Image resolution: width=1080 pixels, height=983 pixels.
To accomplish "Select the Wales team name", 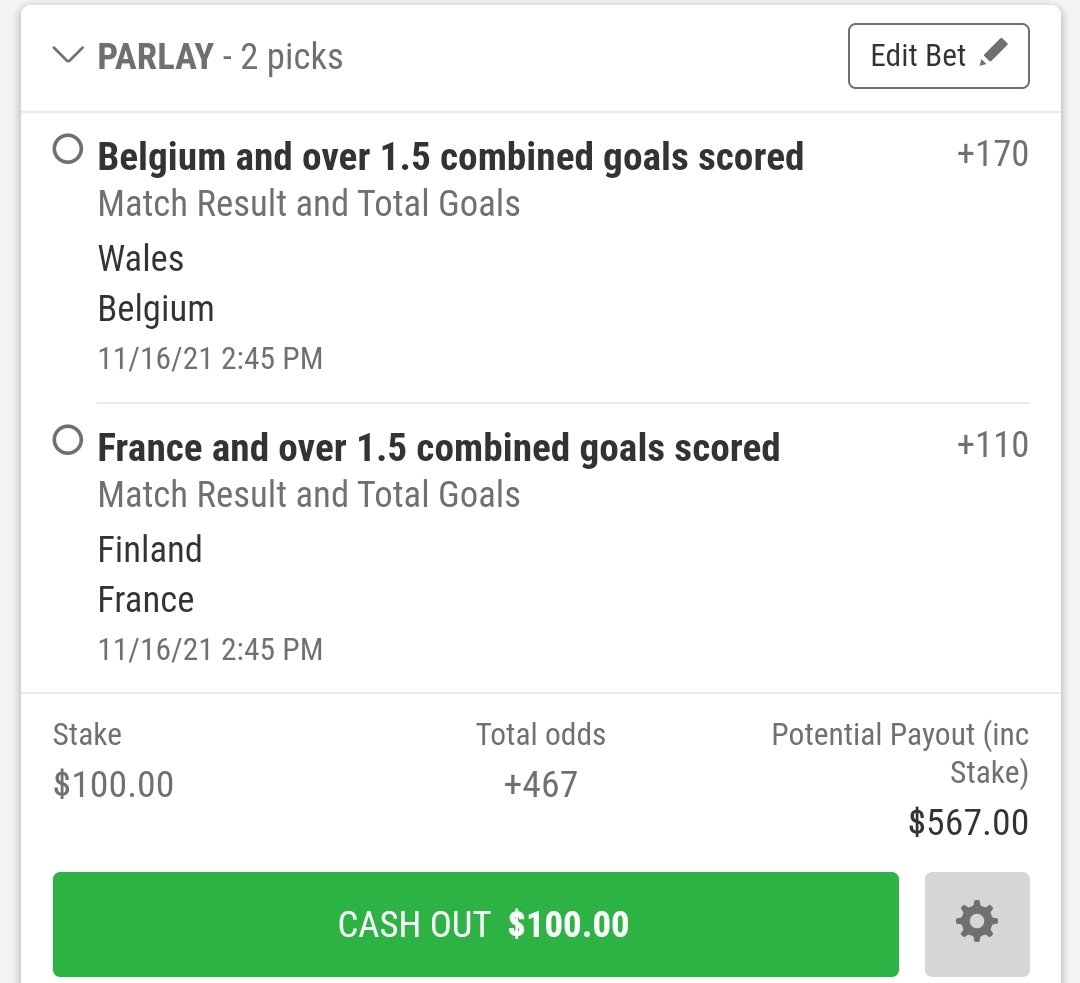I will [x=141, y=258].
